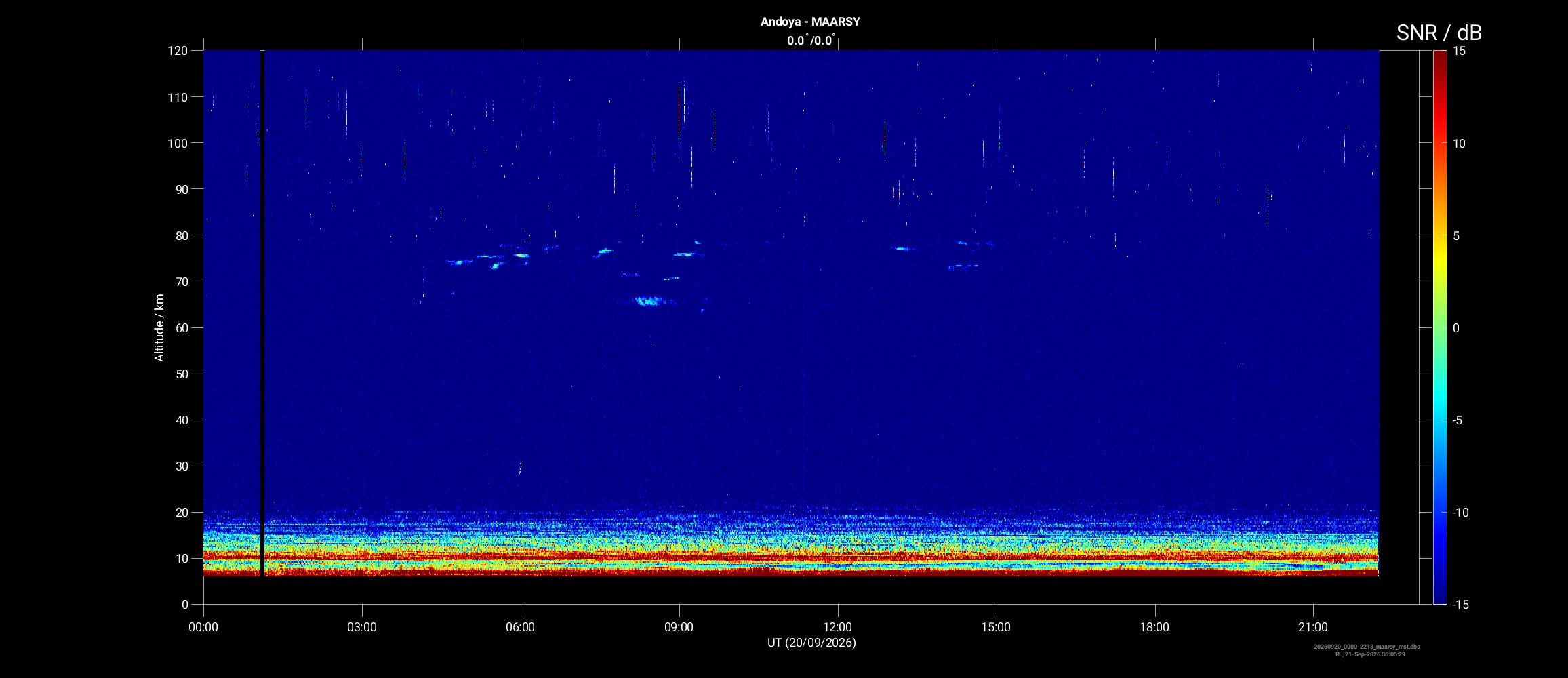1568x678 pixels.
Task: Click the "-10" label on the SNR colorbar
Action: (x=1460, y=513)
